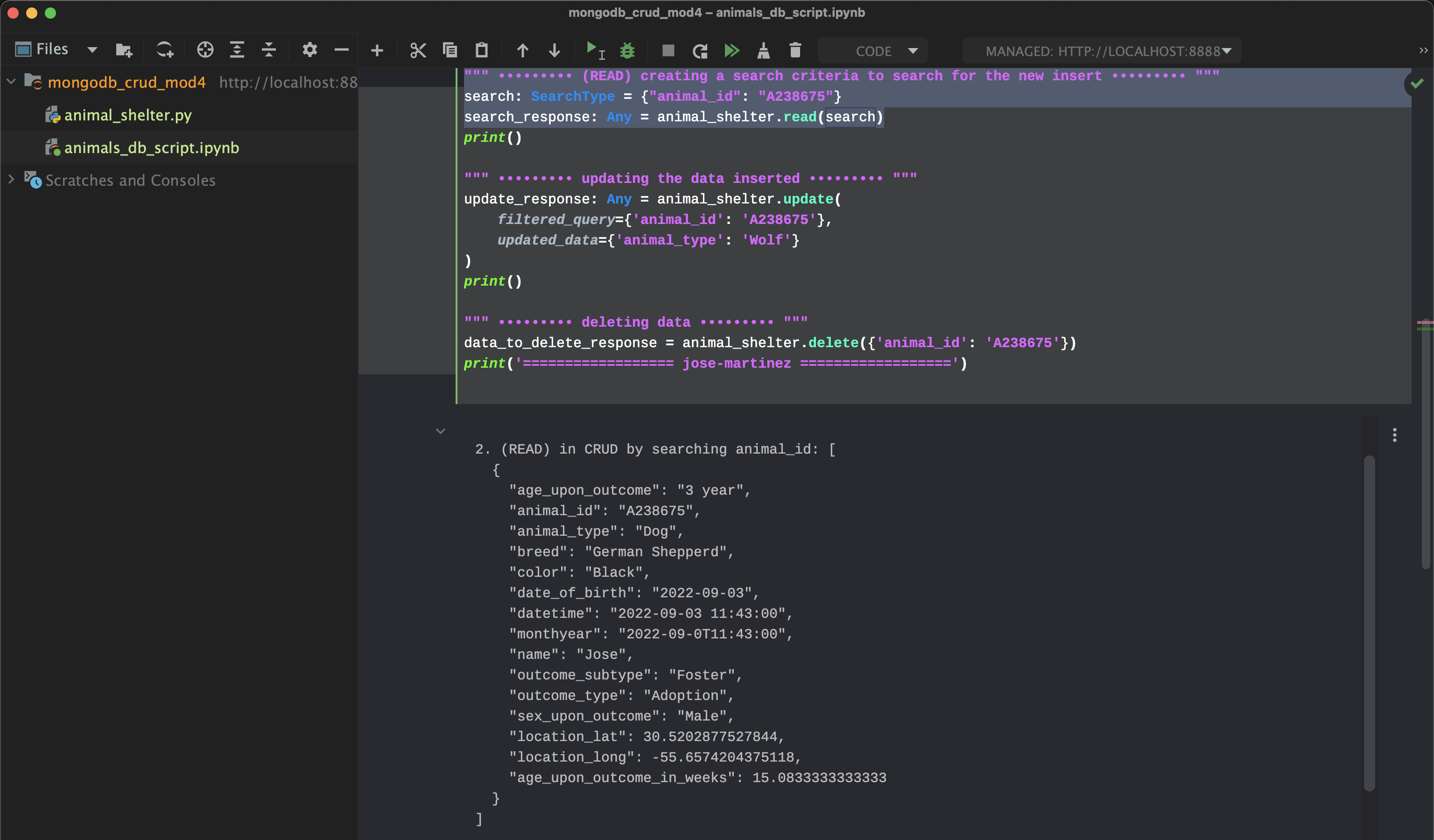Paste a cell from the clipboard
The height and width of the screenshot is (840, 1434).
(x=481, y=50)
